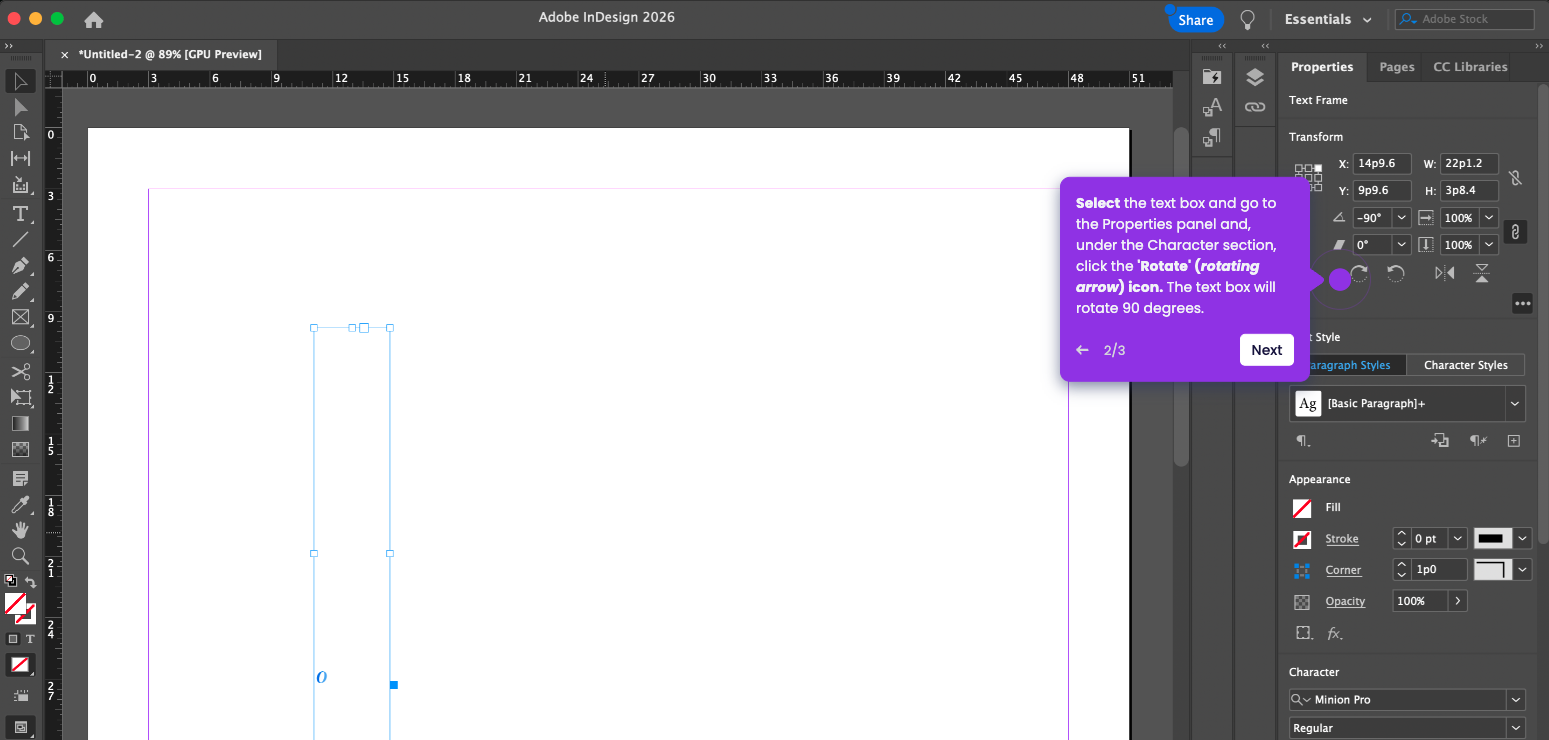Click the Stroke label link

coord(1341,539)
